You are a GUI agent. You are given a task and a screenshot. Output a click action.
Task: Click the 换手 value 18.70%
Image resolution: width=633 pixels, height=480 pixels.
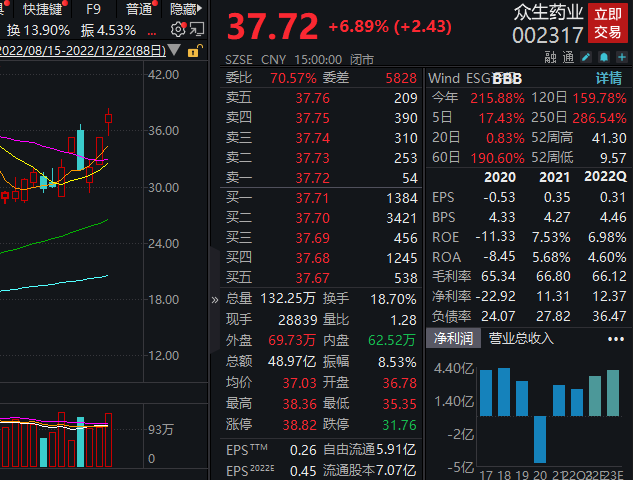click(393, 299)
